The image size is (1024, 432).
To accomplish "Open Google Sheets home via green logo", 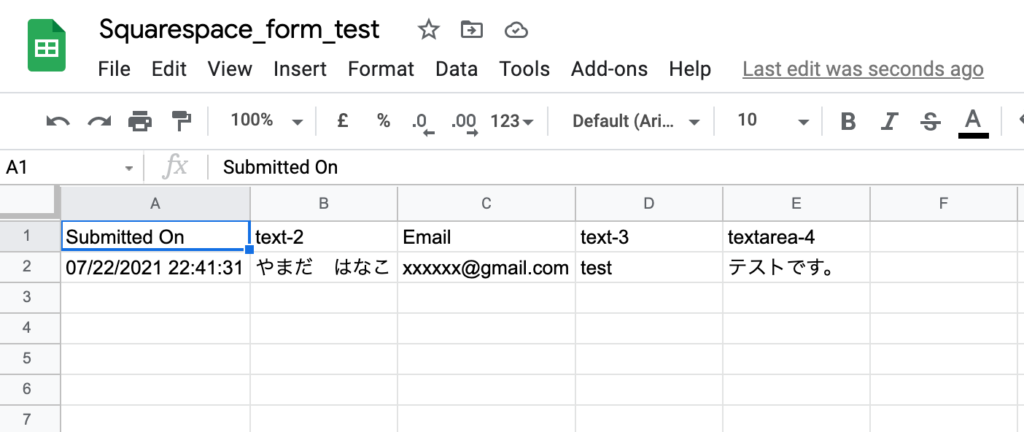I will (46, 45).
